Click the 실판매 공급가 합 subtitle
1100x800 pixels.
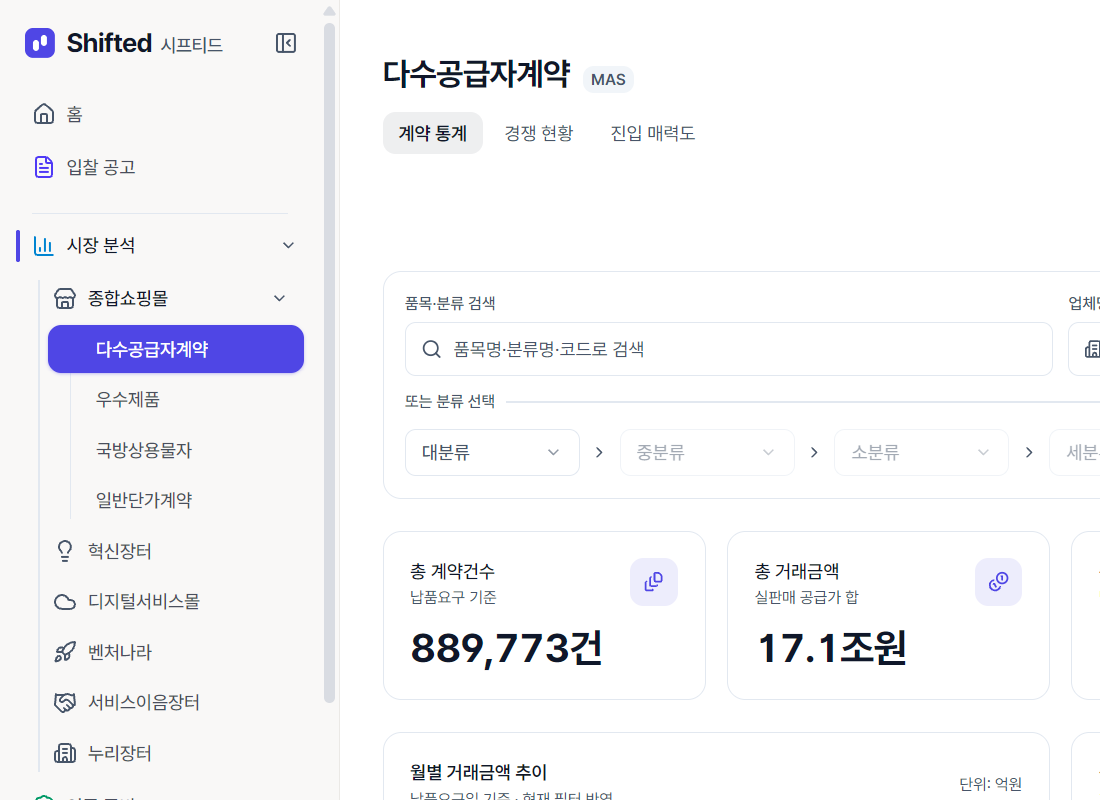(x=806, y=597)
